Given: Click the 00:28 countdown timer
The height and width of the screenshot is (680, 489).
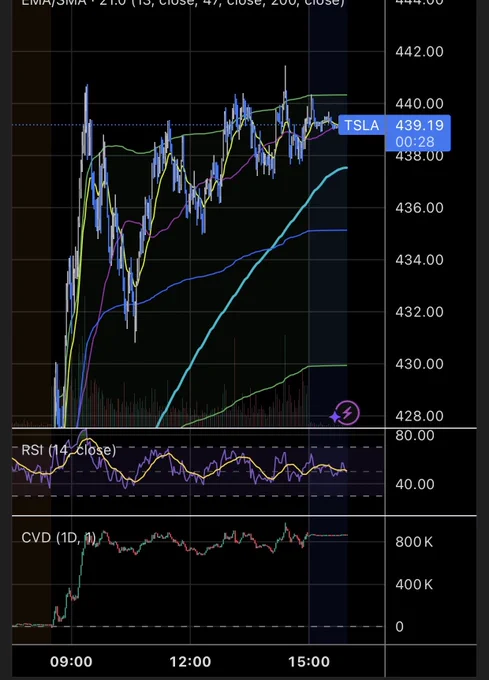Looking at the screenshot, I should pyautogui.click(x=414, y=142).
